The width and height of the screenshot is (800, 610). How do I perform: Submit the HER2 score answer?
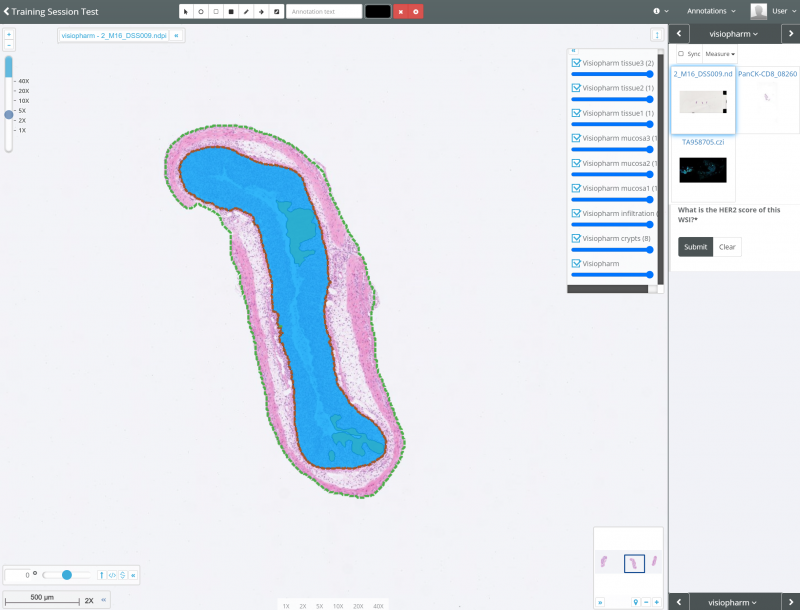coord(695,247)
